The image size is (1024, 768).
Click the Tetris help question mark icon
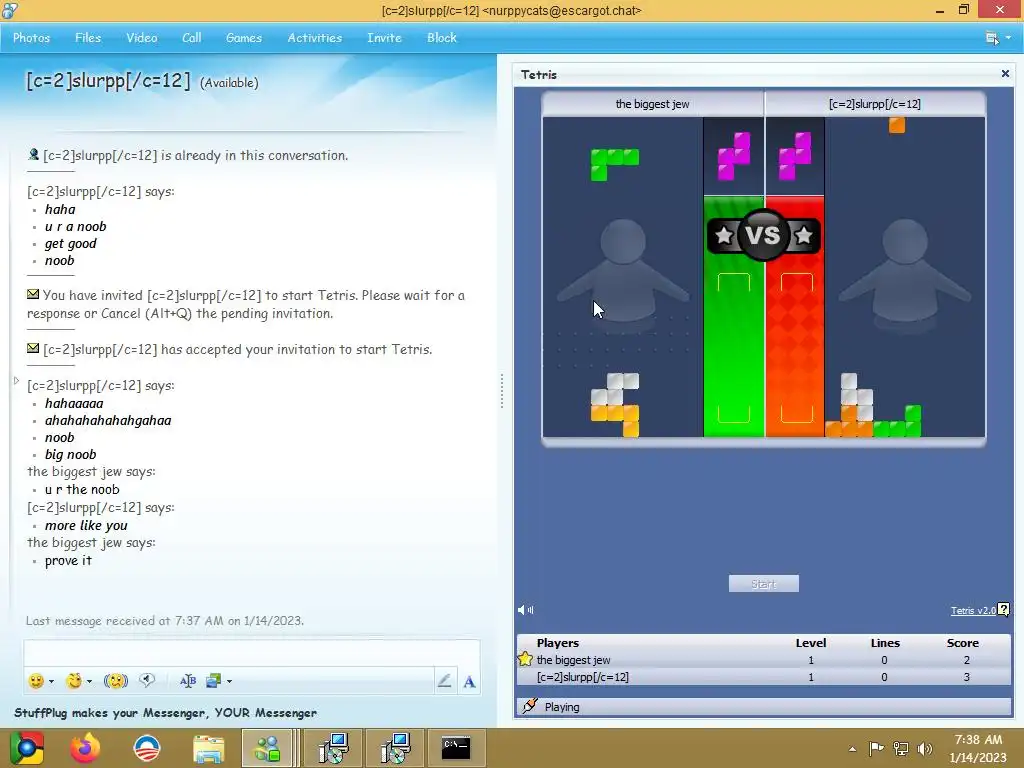(1004, 610)
